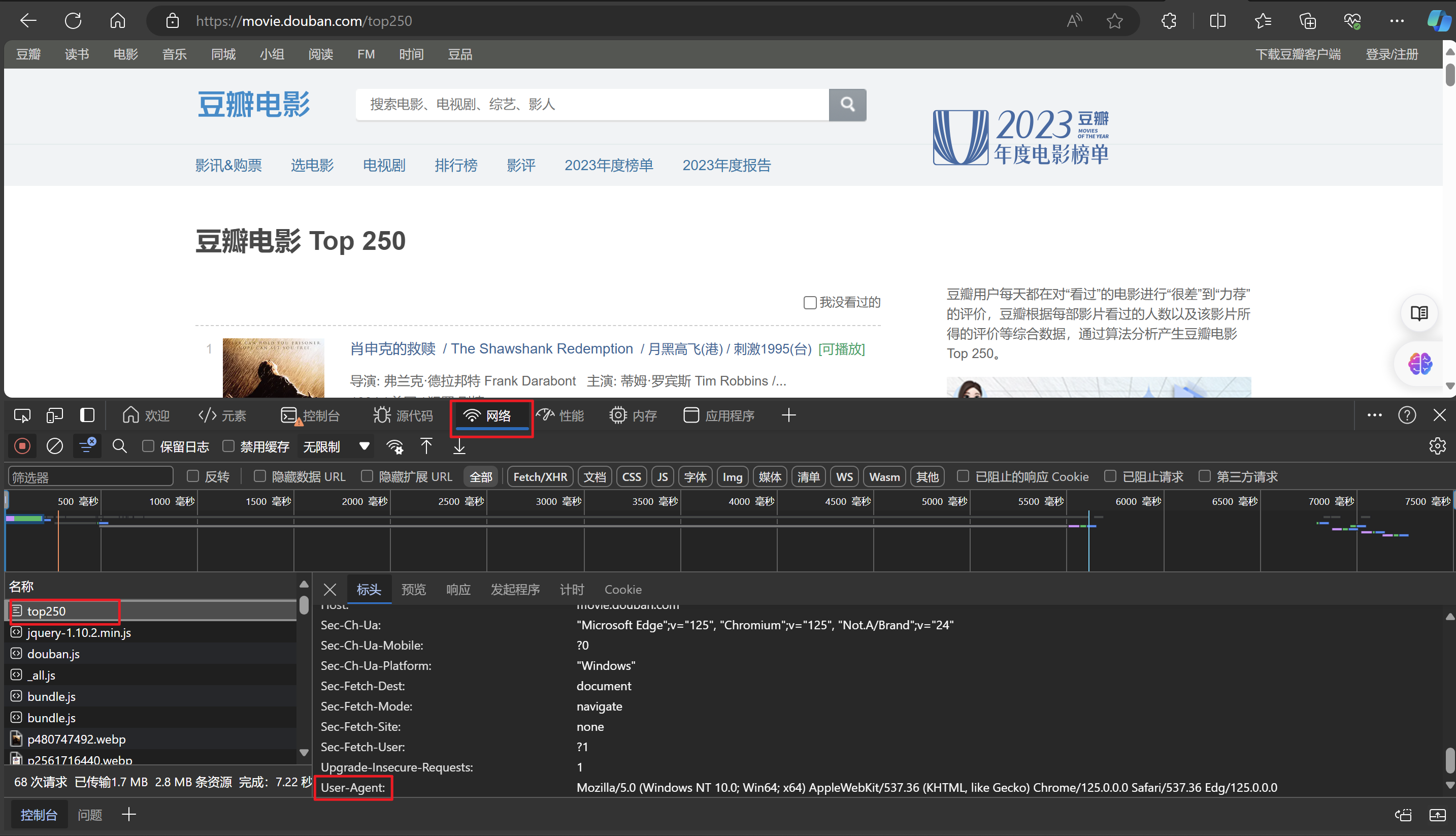Screen dimensions: 1456x836
Task: Switch to the 预览 tab in request details
Action: pyautogui.click(x=413, y=589)
